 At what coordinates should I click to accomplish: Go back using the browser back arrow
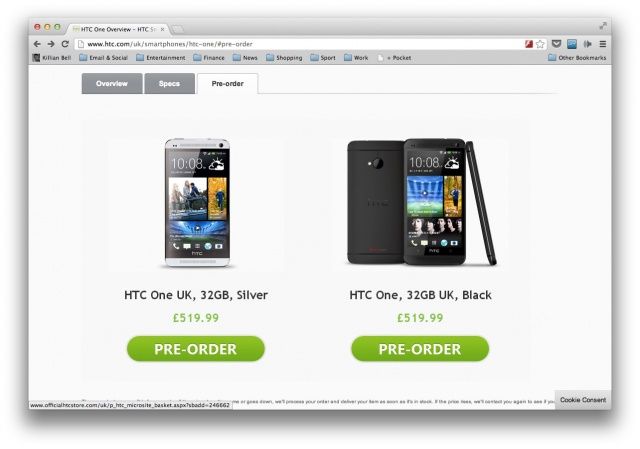[x=37, y=44]
